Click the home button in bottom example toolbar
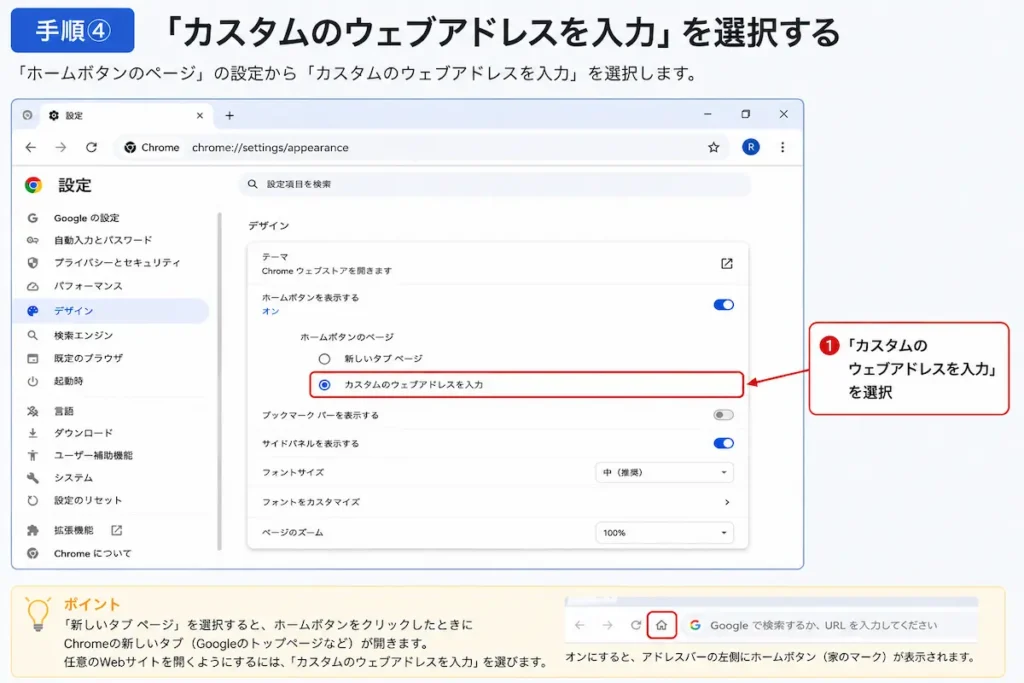Screen dimensions: 1024x683 pos(661,626)
